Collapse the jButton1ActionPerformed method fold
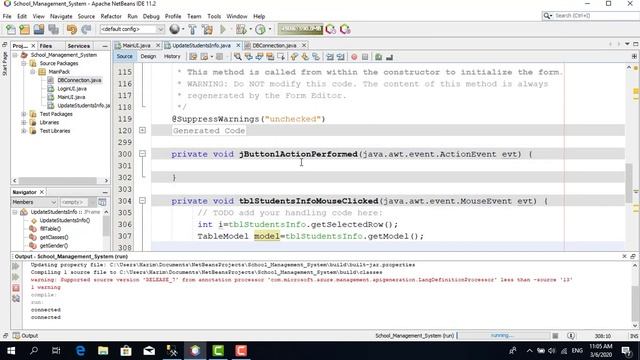Screen dimensions: 640x360 [142, 154]
